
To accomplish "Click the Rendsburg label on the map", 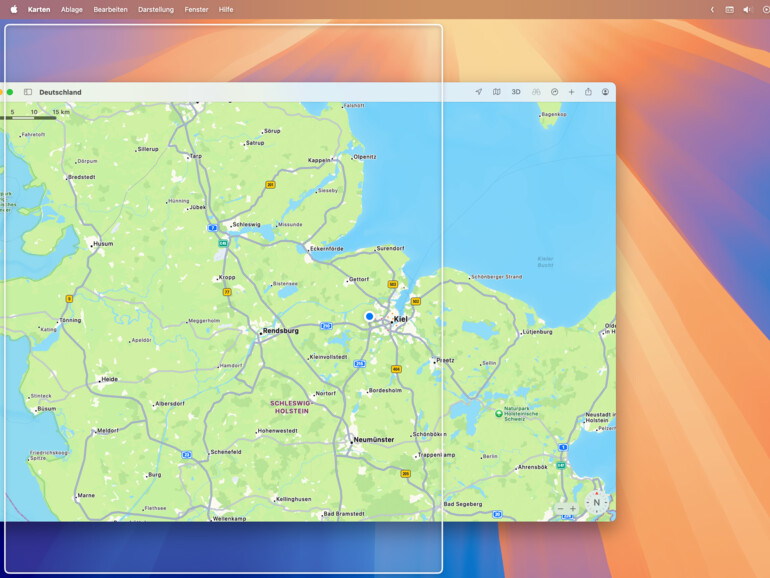I will [280, 330].
